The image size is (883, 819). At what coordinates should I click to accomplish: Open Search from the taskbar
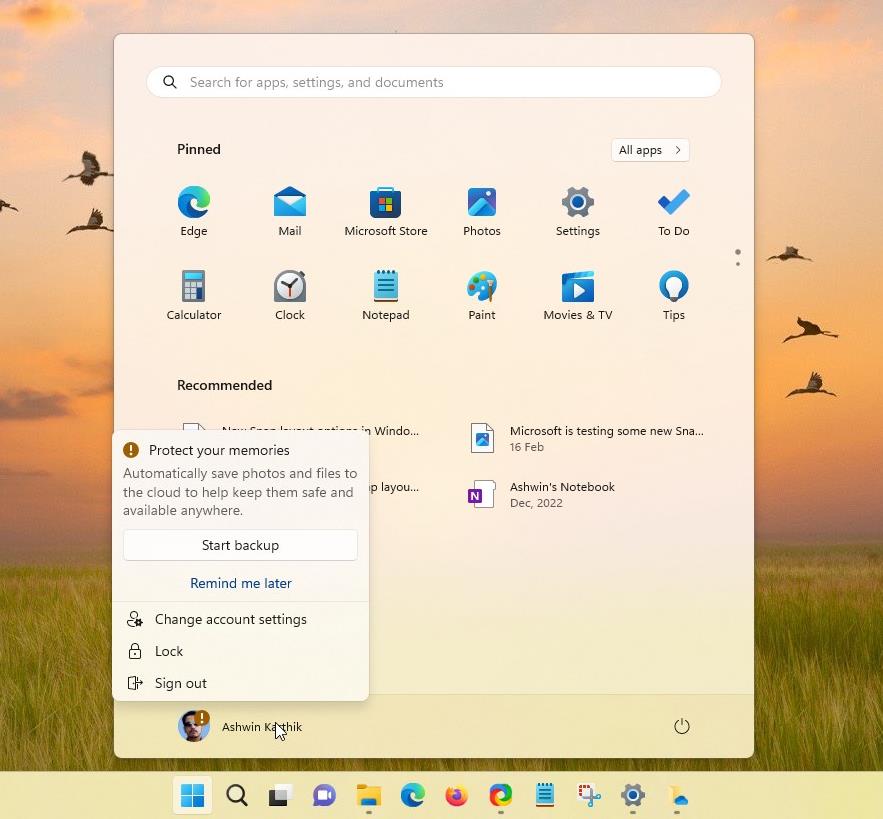237,795
